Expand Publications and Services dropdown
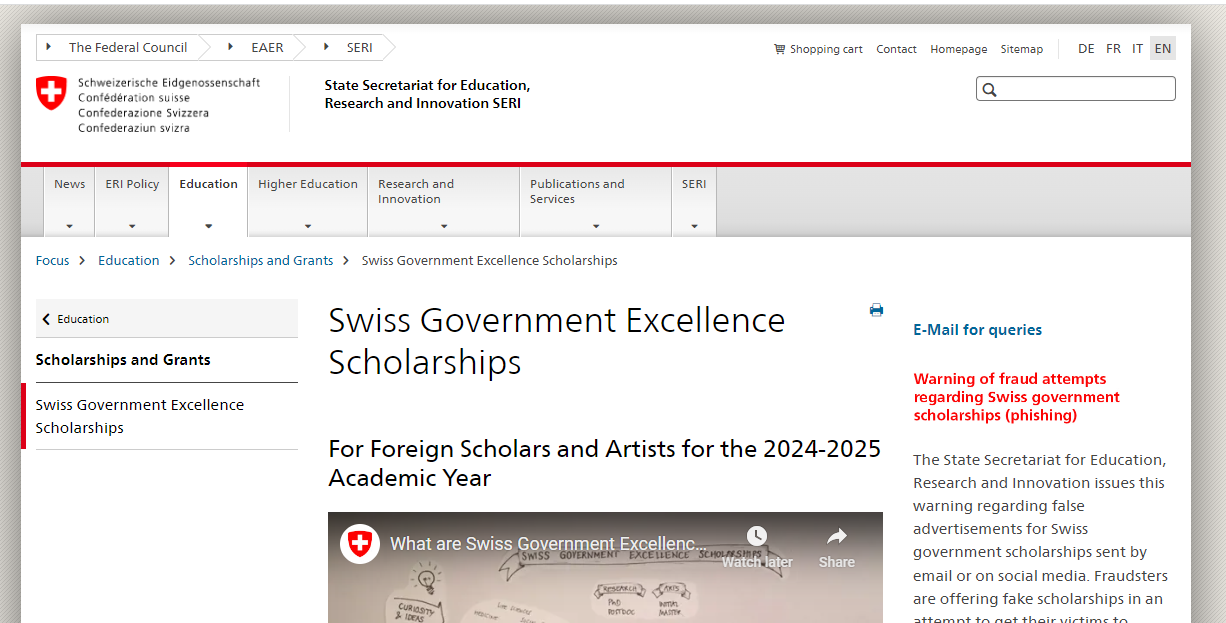The height and width of the screenshot is (623, 1226). point(595,202)
